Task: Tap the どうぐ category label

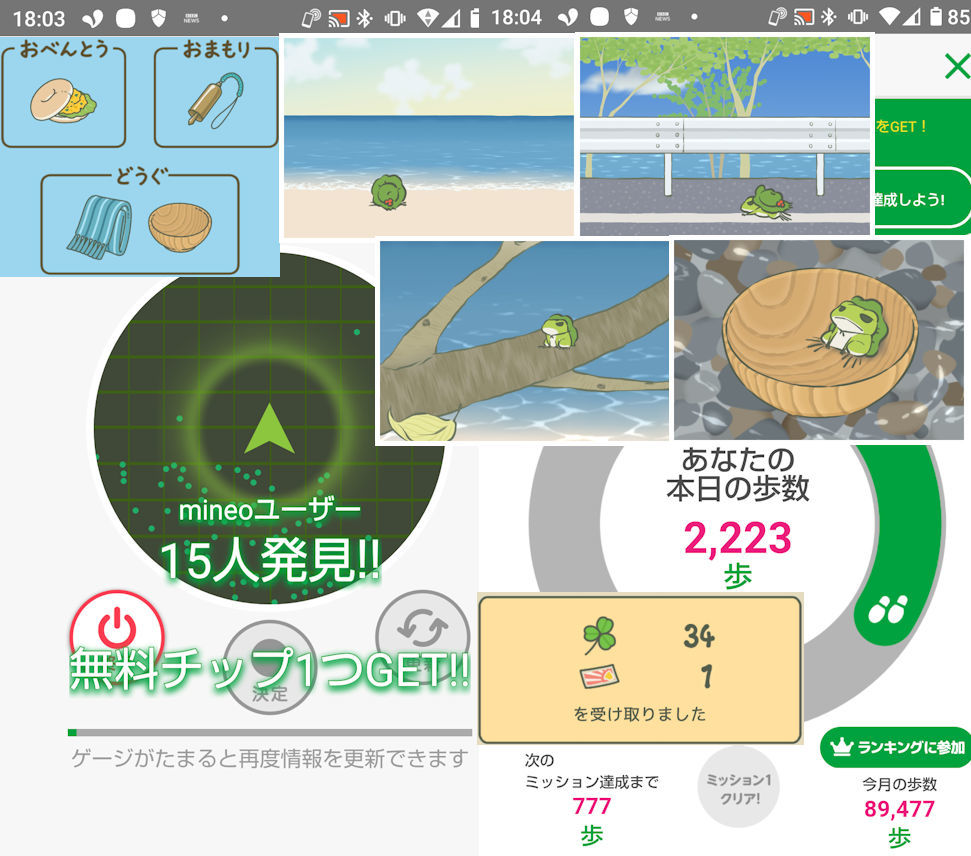Action: pos(141,177)
